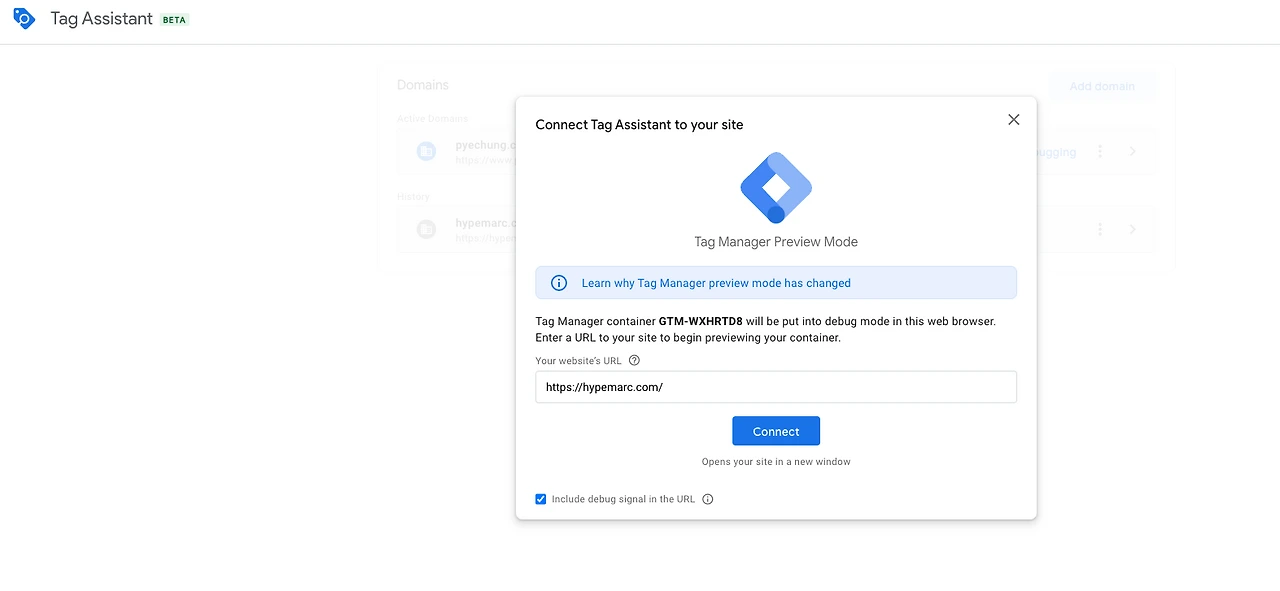This screenshot has width=1280, height=591.
Task: Click the pyechung domain icon
Action: click(427, 152)
